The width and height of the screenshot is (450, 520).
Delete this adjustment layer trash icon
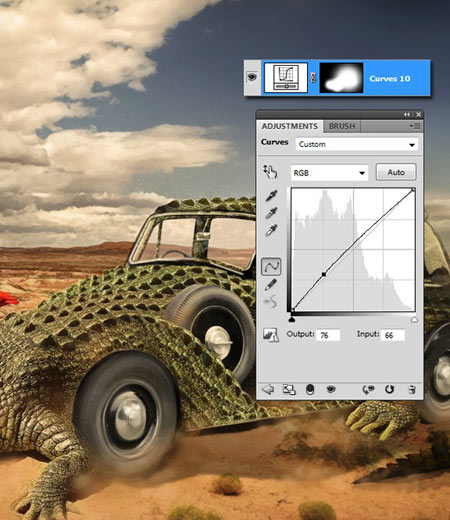point(412,389)
